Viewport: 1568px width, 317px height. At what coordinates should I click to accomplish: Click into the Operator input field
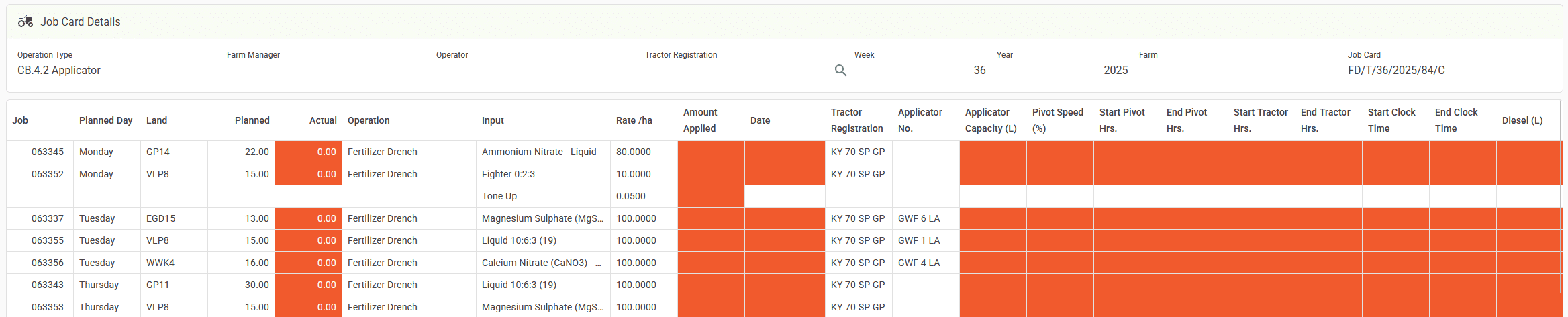coord(537,71)
